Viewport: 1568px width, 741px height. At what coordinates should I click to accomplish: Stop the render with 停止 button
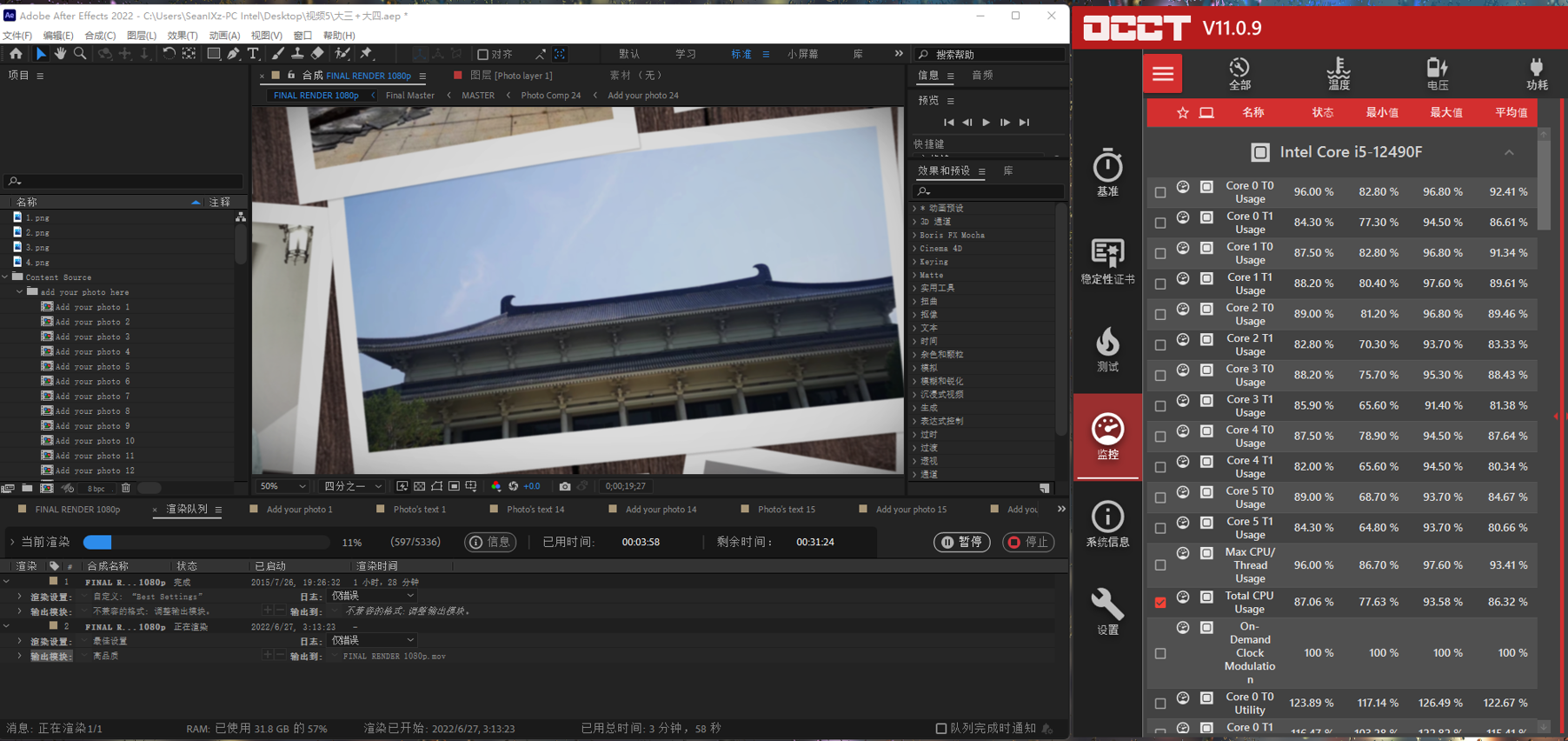click(1028, 542)
